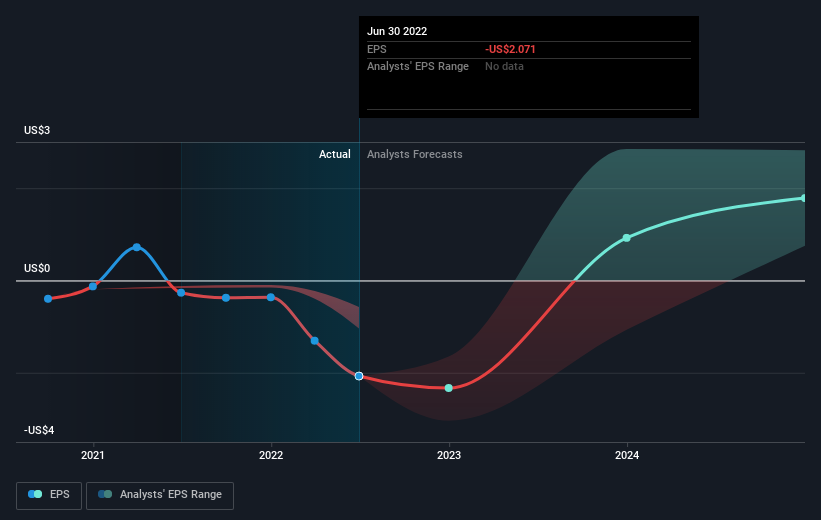Click the 2021 x-axis label
Screen dimensions: 821x520
tap(93, 455)
